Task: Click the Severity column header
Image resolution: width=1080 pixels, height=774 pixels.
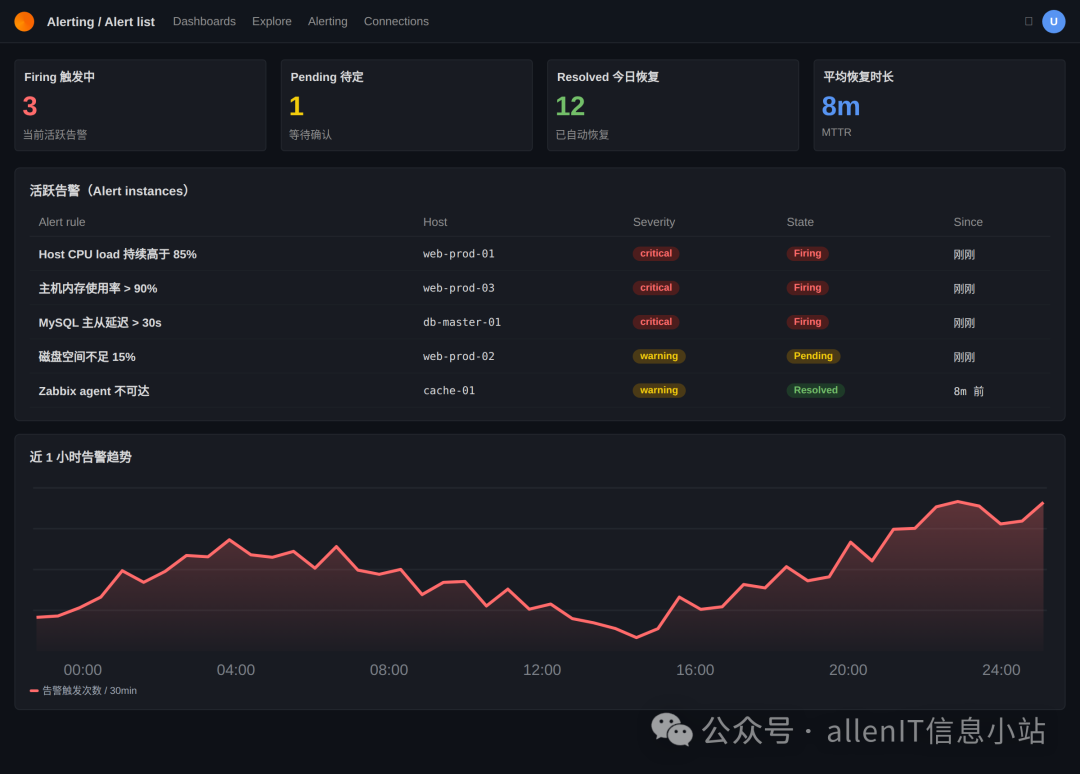Action: click(654, 222)
